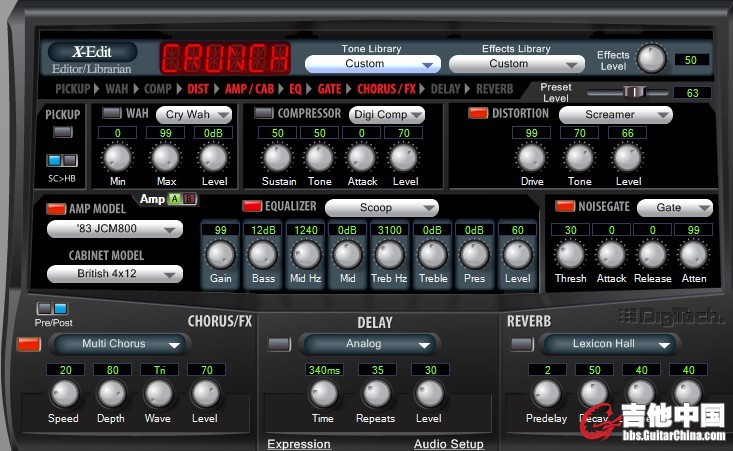Click the Distortion Level knob

[627, 157]
